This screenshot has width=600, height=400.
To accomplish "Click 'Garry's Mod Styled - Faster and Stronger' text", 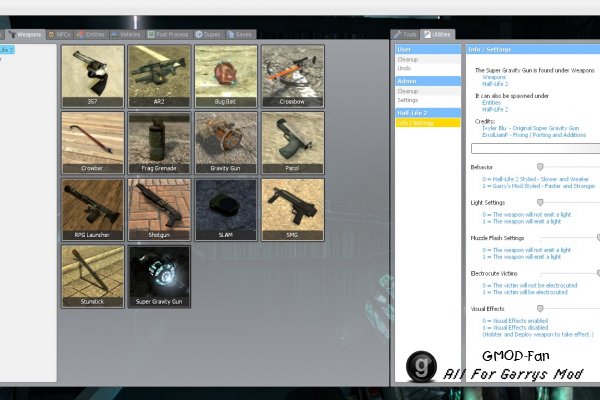I will [x=544, y=186].
